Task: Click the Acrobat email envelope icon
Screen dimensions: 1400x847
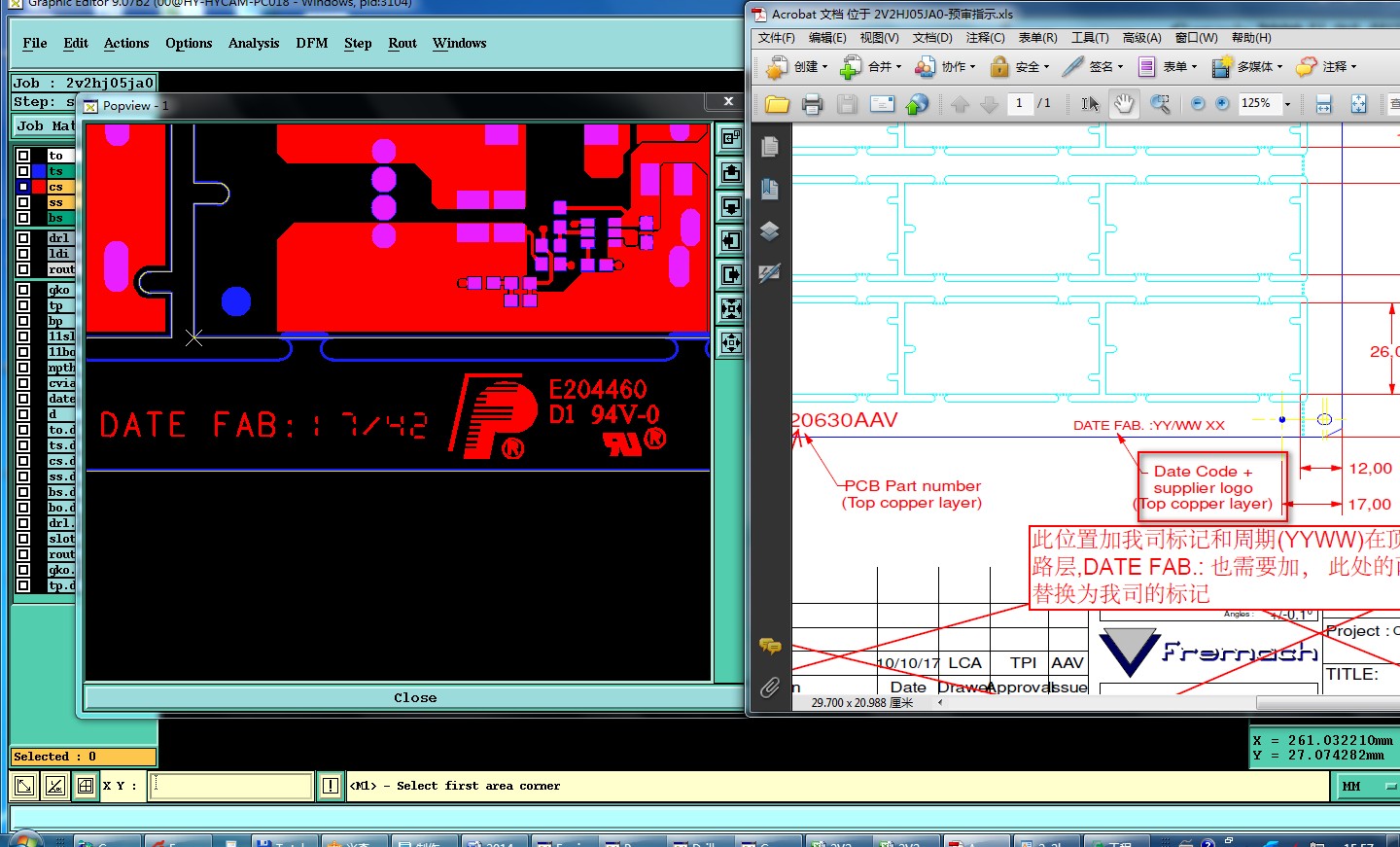Action: (882, 104)
